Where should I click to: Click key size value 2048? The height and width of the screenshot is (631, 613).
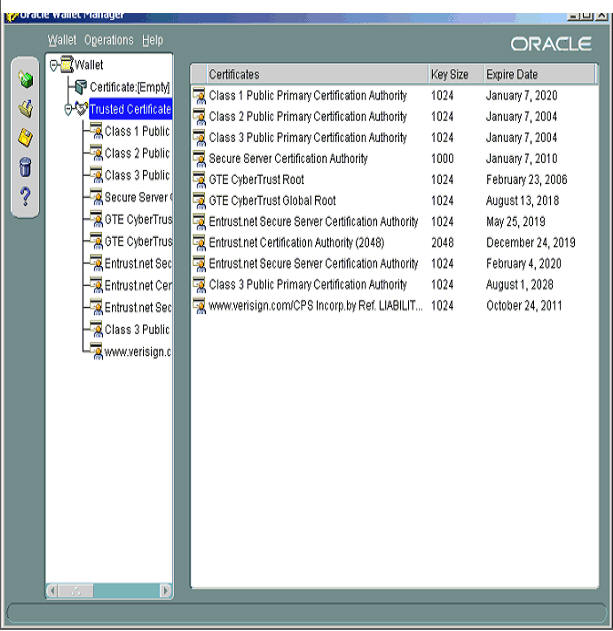[442, 243]
